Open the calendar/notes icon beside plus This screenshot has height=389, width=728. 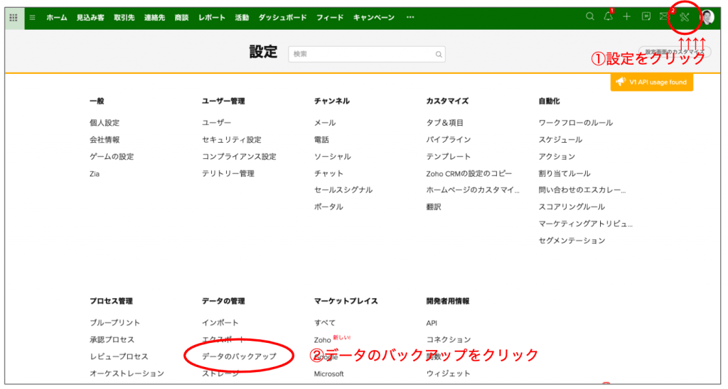tap(646, 17)
